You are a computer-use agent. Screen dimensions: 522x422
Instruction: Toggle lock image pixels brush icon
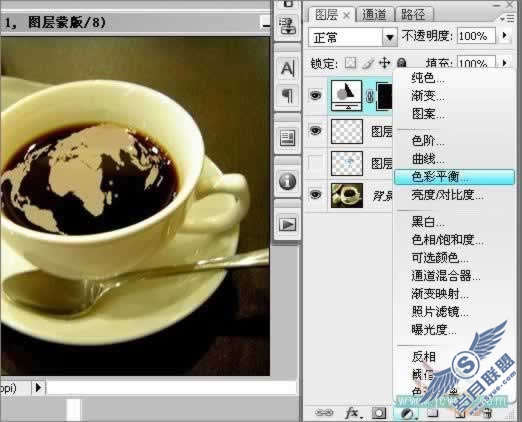tap(368, 63)
